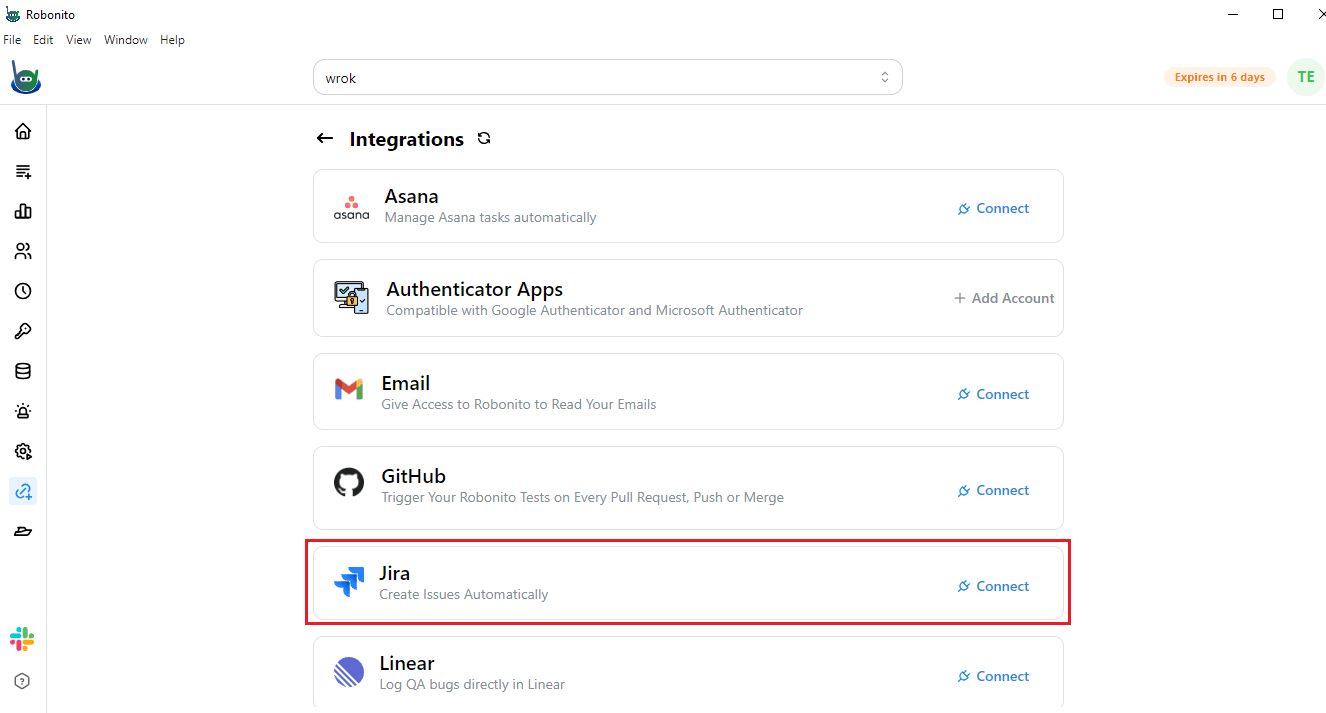The image size is (1326, 713).
Task: Open the help question-mark icon
Action: tap(22, 681)
